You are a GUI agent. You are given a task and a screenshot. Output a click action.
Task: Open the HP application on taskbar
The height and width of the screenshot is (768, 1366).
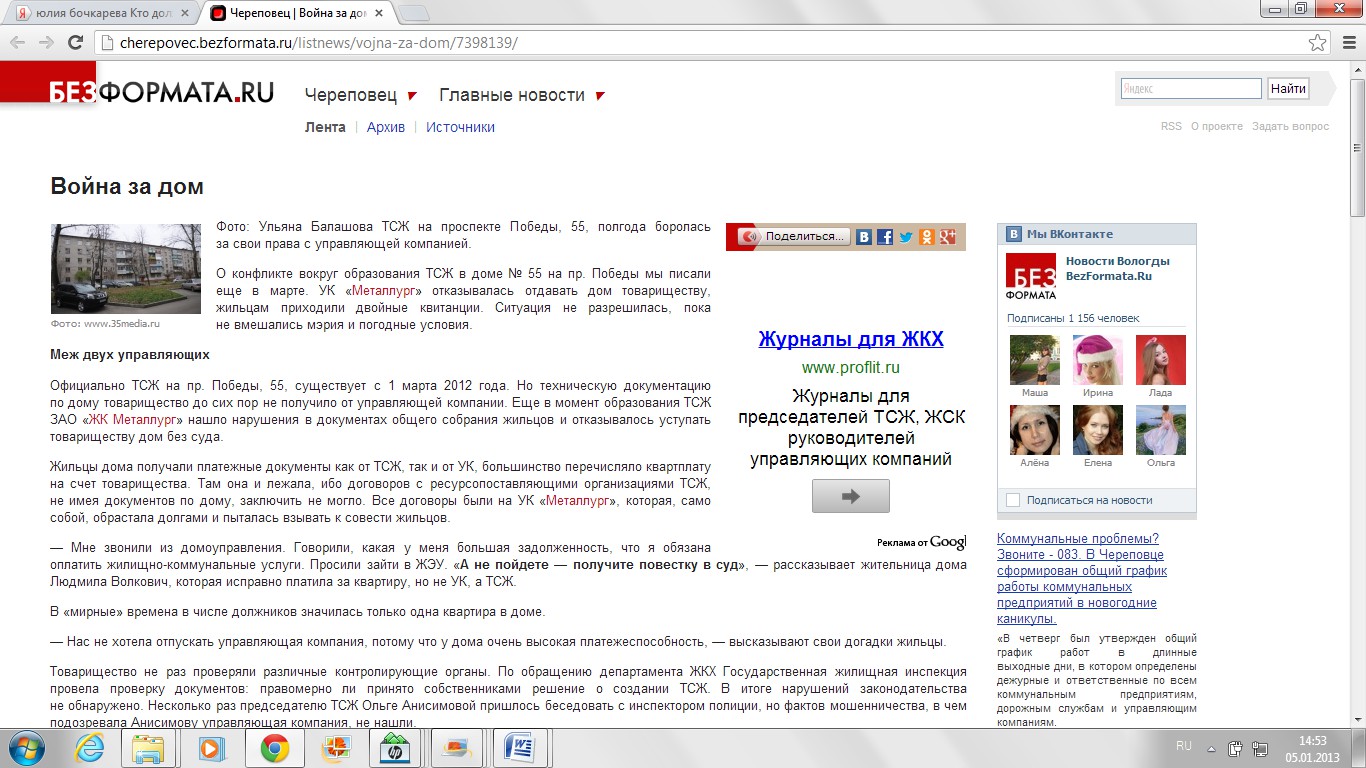point(394,748)
